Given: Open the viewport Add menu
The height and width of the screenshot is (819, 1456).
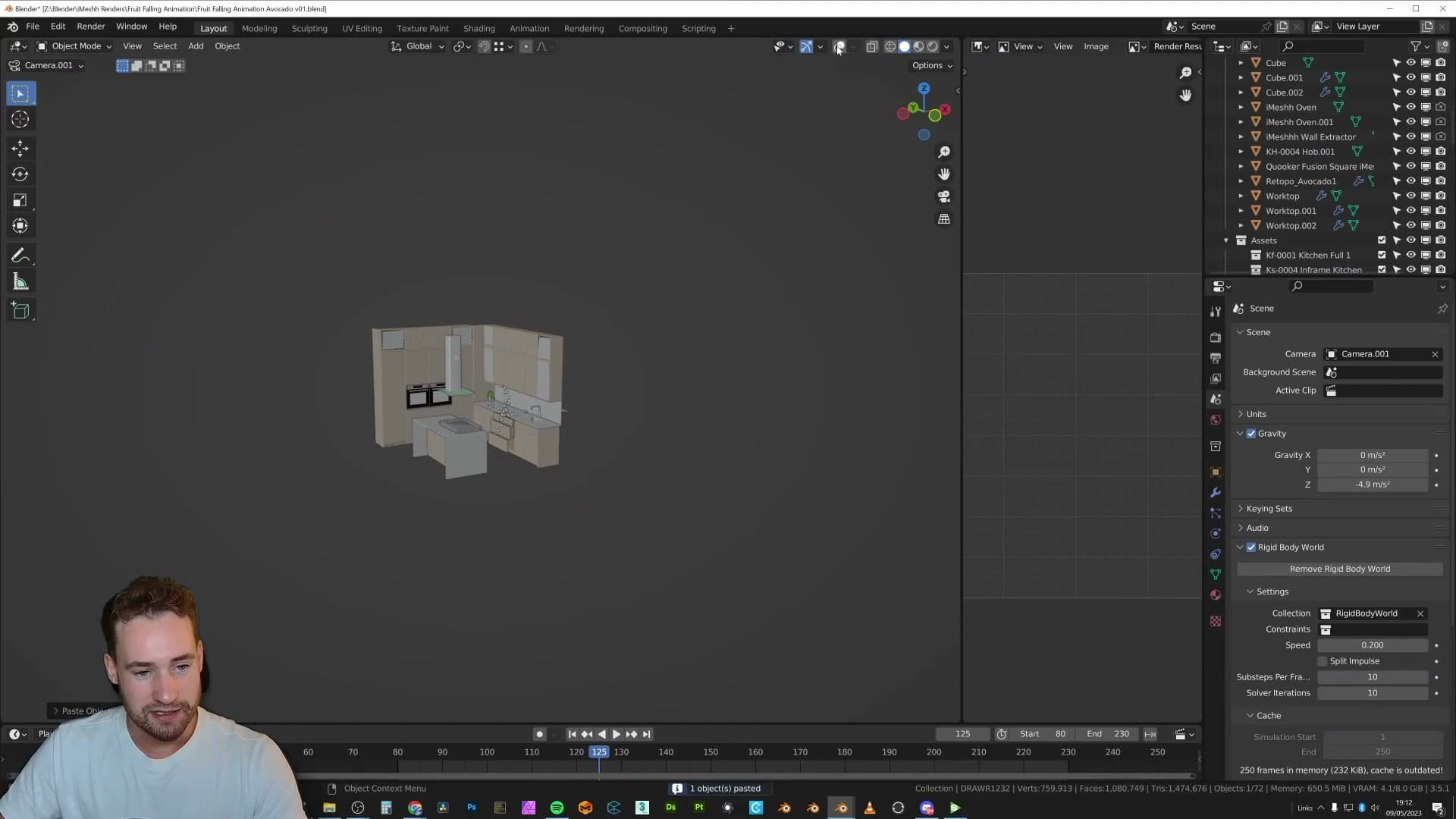Looking at the screenshot, I should (x=196, y=46).
